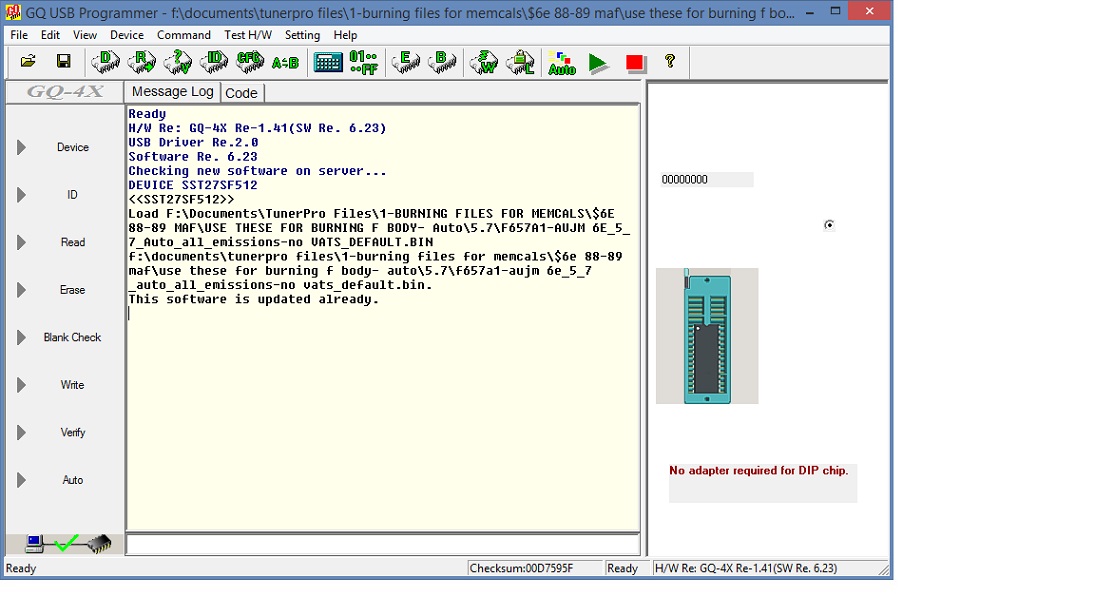Click the chip ID icon

(x=214, y=61)
